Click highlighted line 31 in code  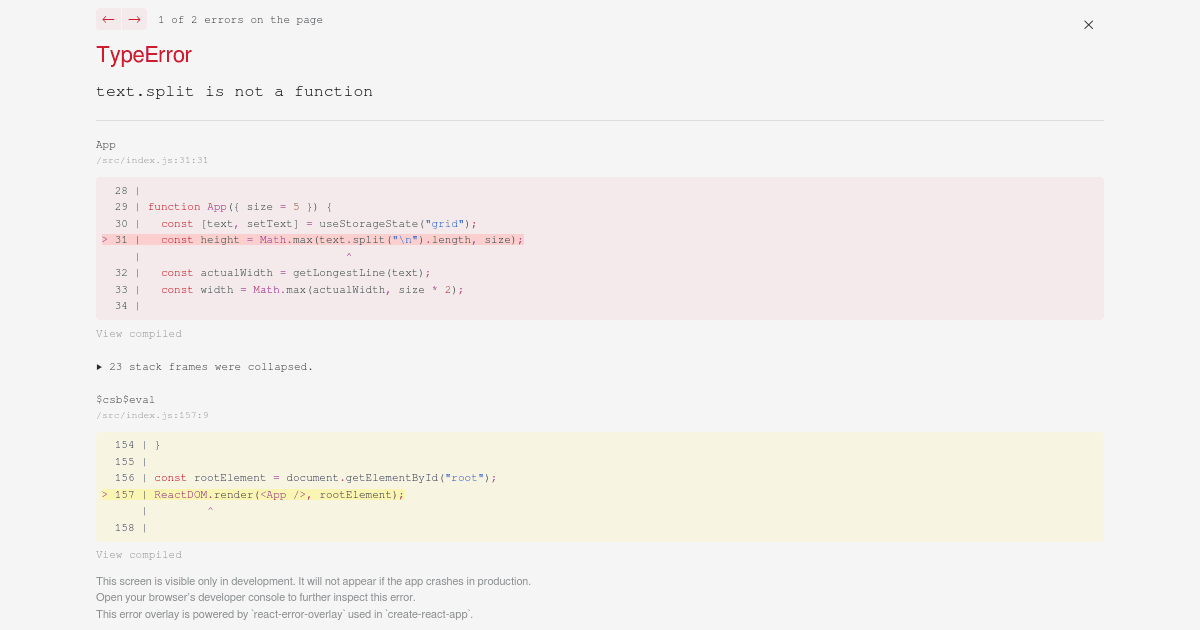click(313, 240)
